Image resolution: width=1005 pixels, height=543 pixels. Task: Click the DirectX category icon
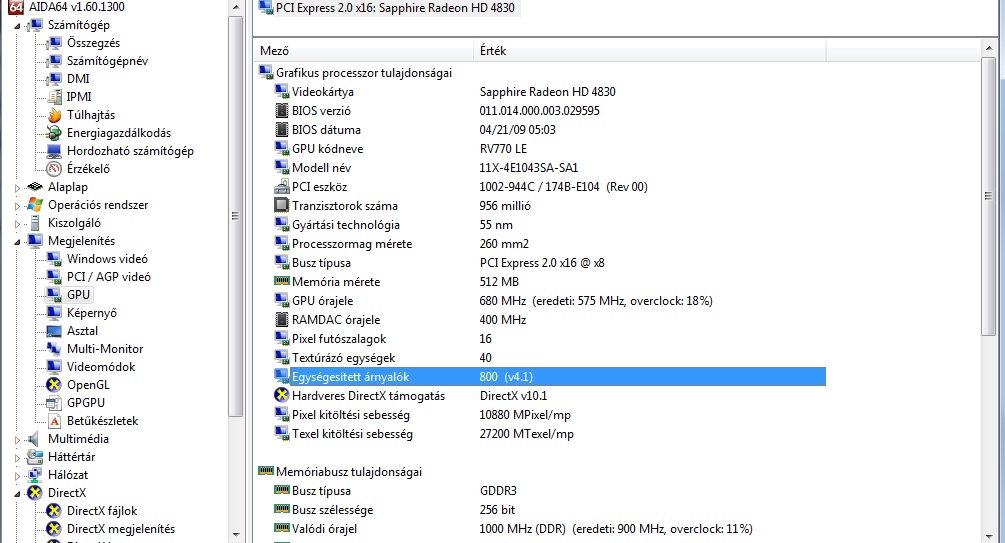pyautogui.click(x=35, y=492)
